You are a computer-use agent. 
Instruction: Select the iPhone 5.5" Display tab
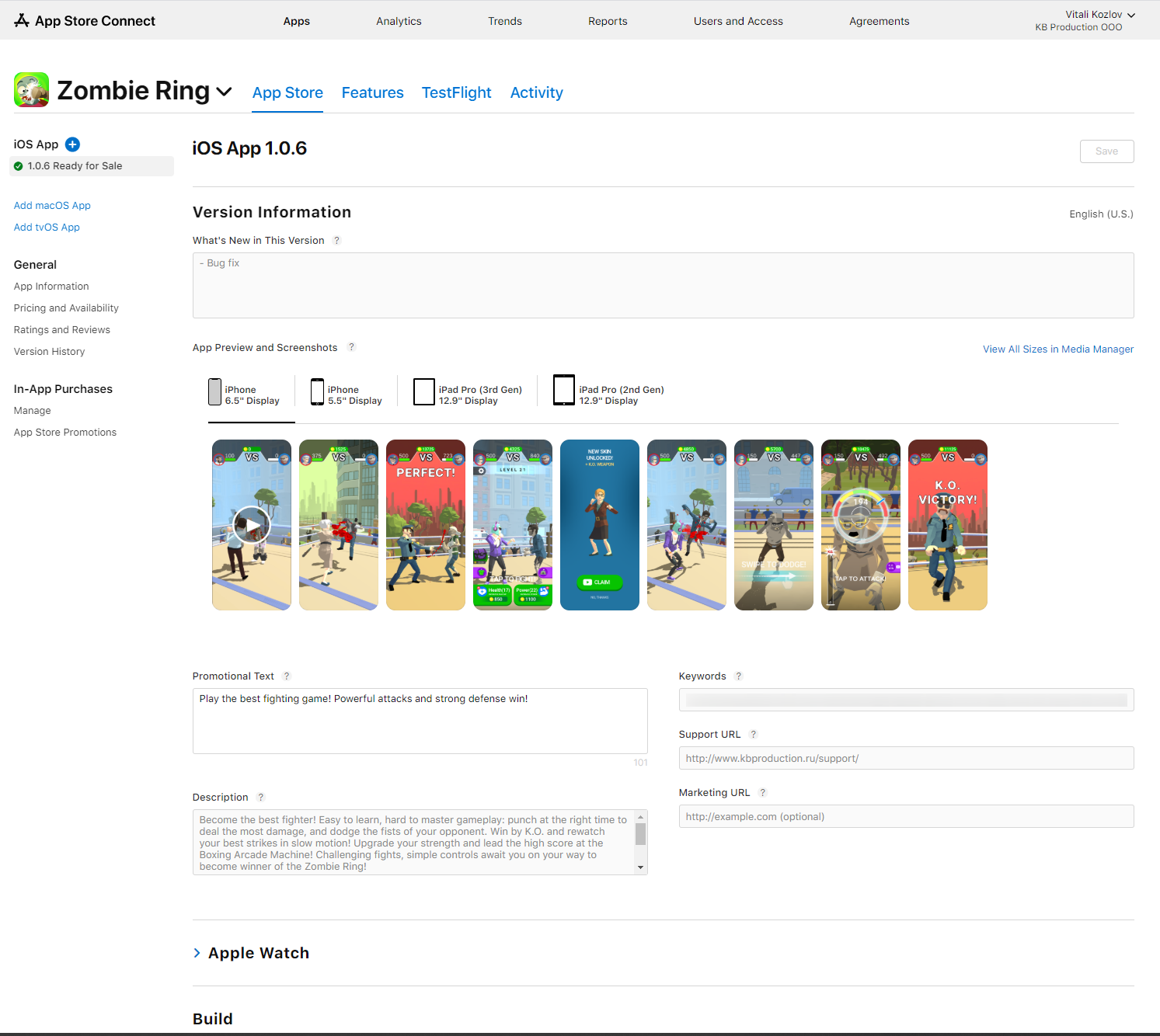pos(347,395)
